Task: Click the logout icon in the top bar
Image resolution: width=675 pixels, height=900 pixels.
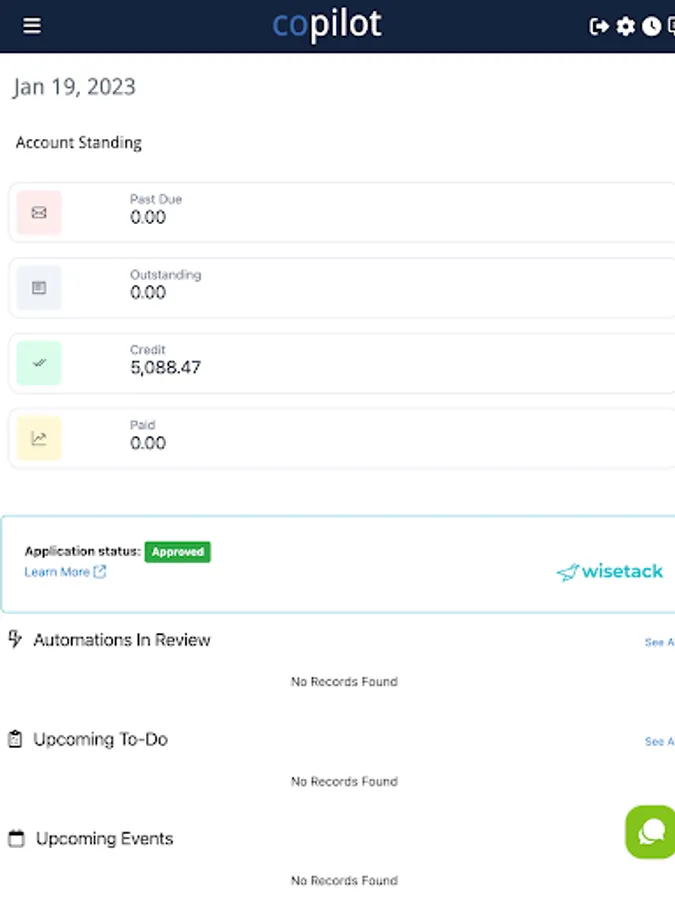Action: (x=598, y=27)
